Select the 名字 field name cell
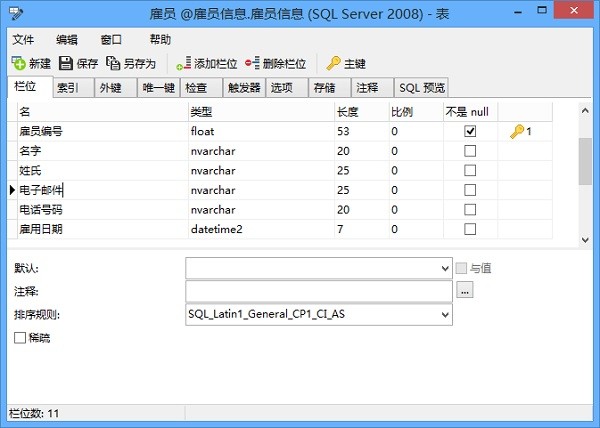The width and height of the screenshot is (600, 428). tap(103, 151)
